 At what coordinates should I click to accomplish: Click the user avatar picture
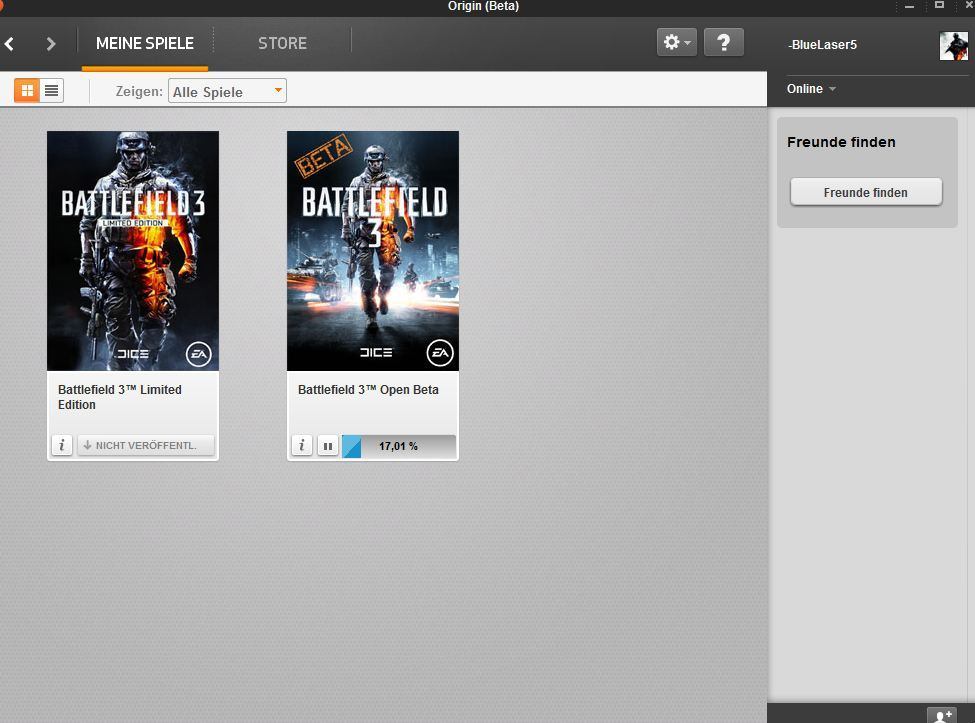[954, 45]
